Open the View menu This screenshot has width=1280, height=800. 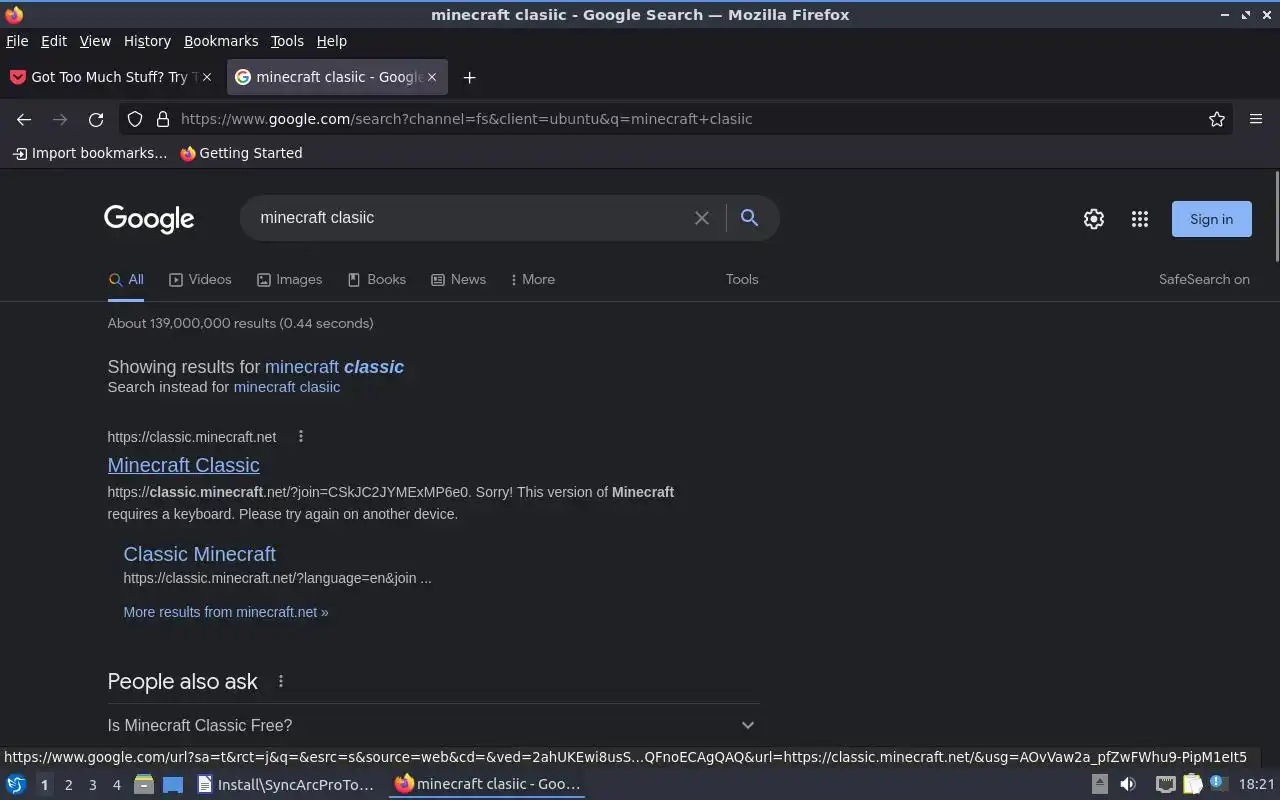tap(95, 41)
